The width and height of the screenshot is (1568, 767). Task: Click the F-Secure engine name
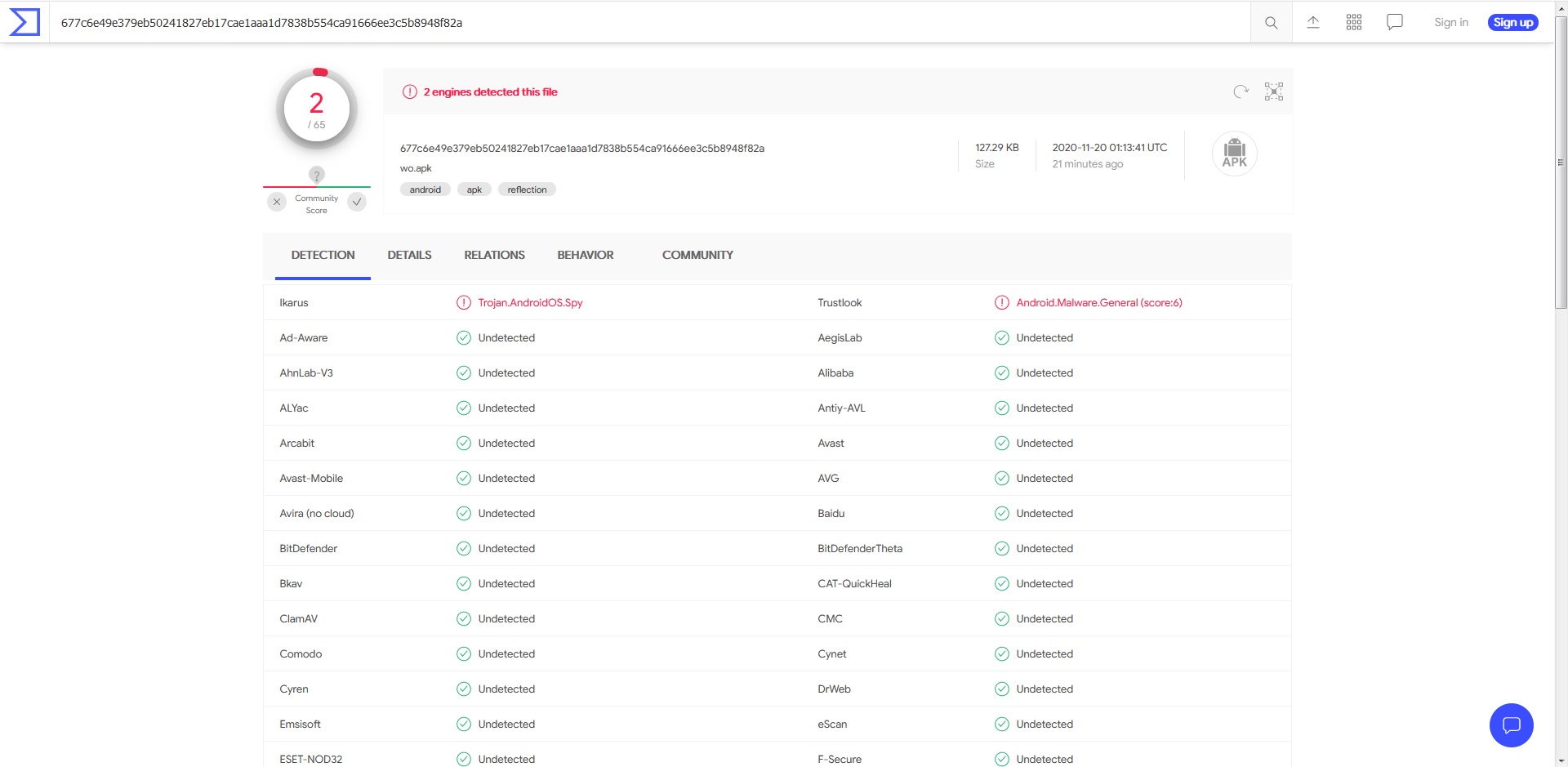[840, 760]
